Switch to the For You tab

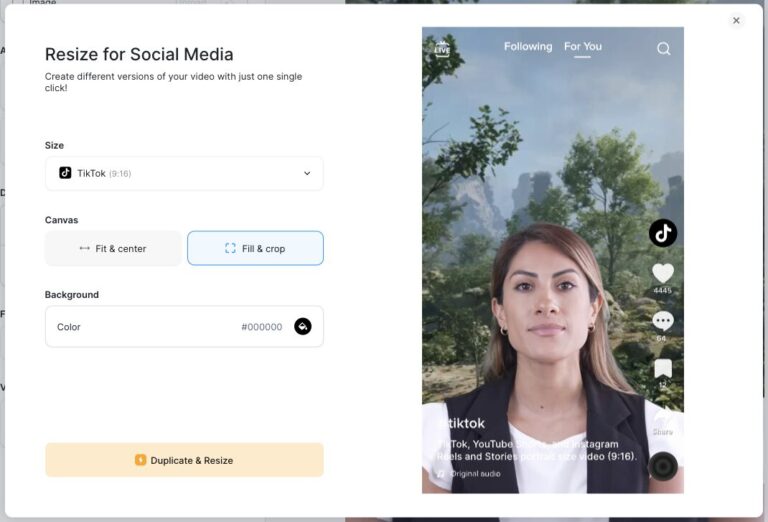click(x=583, y=47)
